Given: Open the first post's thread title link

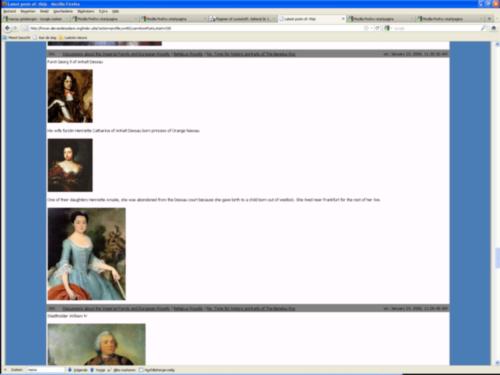Looking at the screenshot, I should (250, 54).
